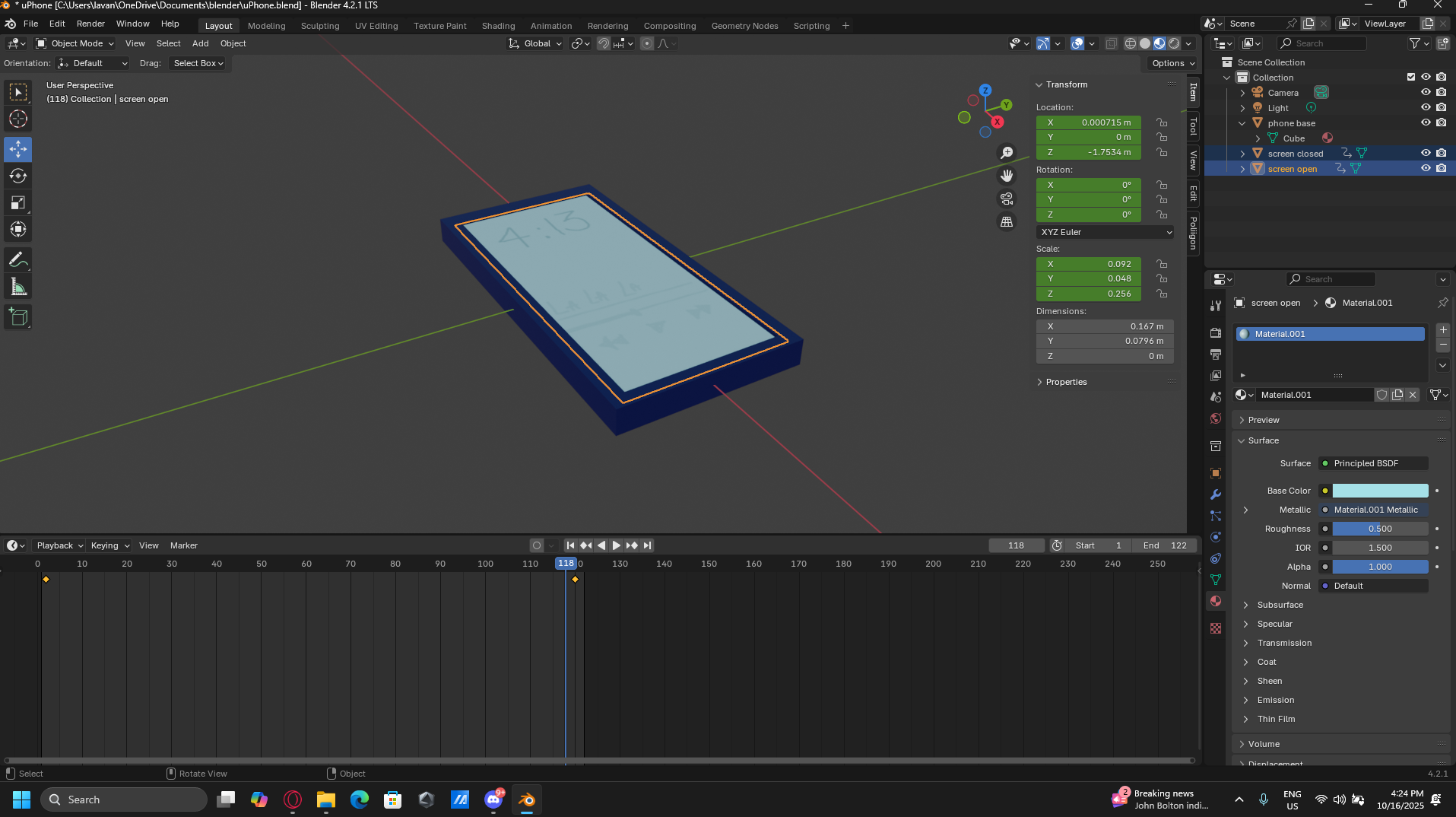Open the Render menu
1456x817 pixels.
tap(90, 24)
